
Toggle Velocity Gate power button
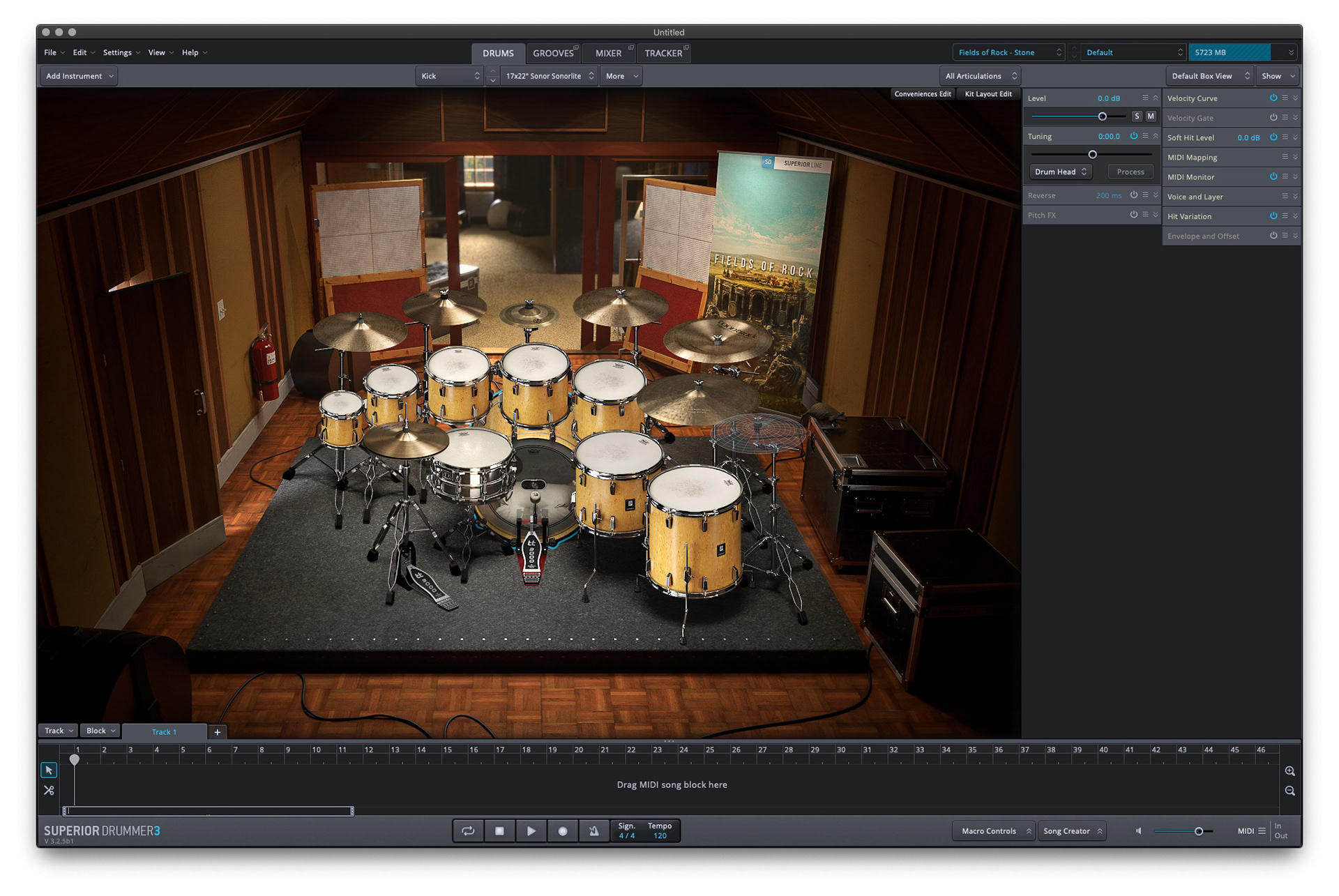1273,118
